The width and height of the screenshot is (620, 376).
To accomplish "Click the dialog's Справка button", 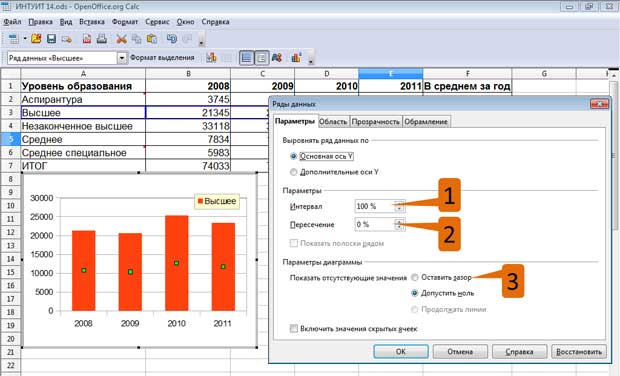I will click(520, 351).
